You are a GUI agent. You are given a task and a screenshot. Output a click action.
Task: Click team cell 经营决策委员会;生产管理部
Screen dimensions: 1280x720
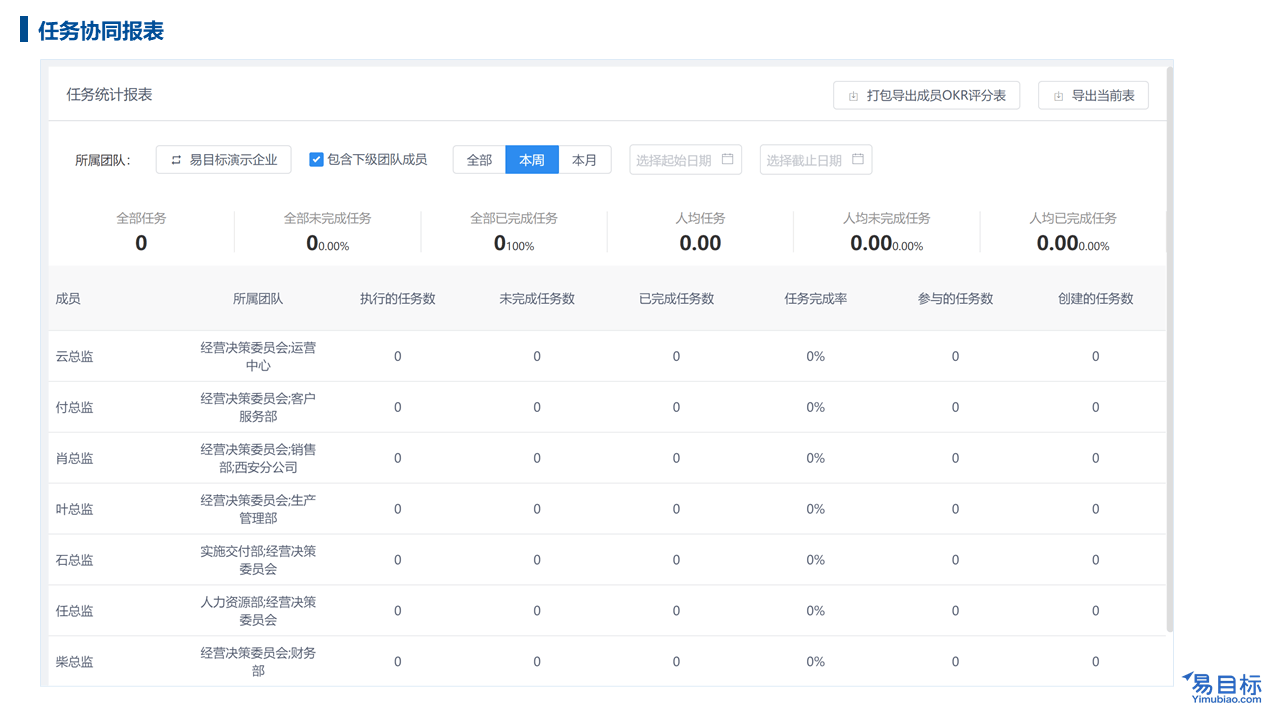pos(258,509)
